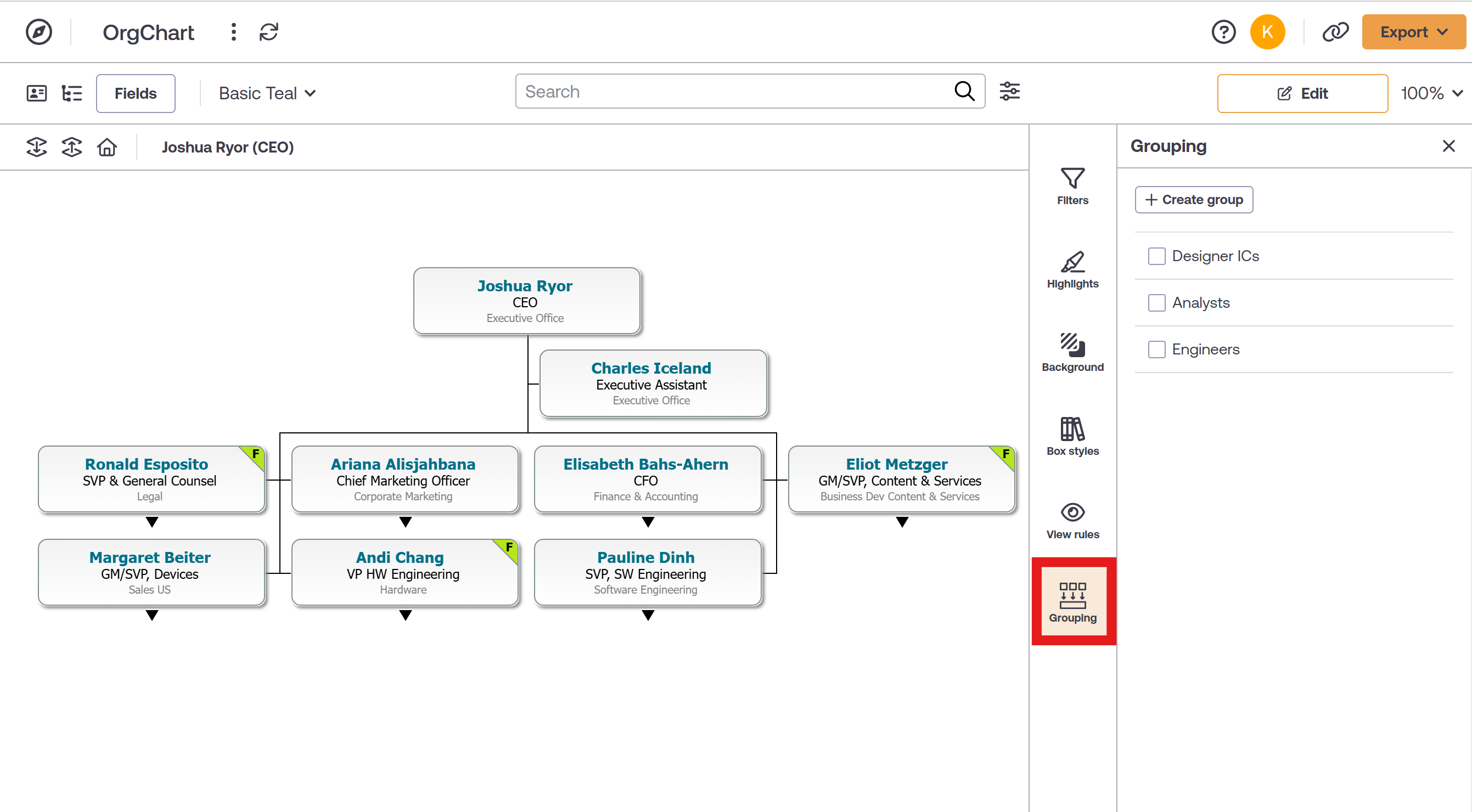Click the Create group button
1472x812 pixels.
pos(1193,199)
